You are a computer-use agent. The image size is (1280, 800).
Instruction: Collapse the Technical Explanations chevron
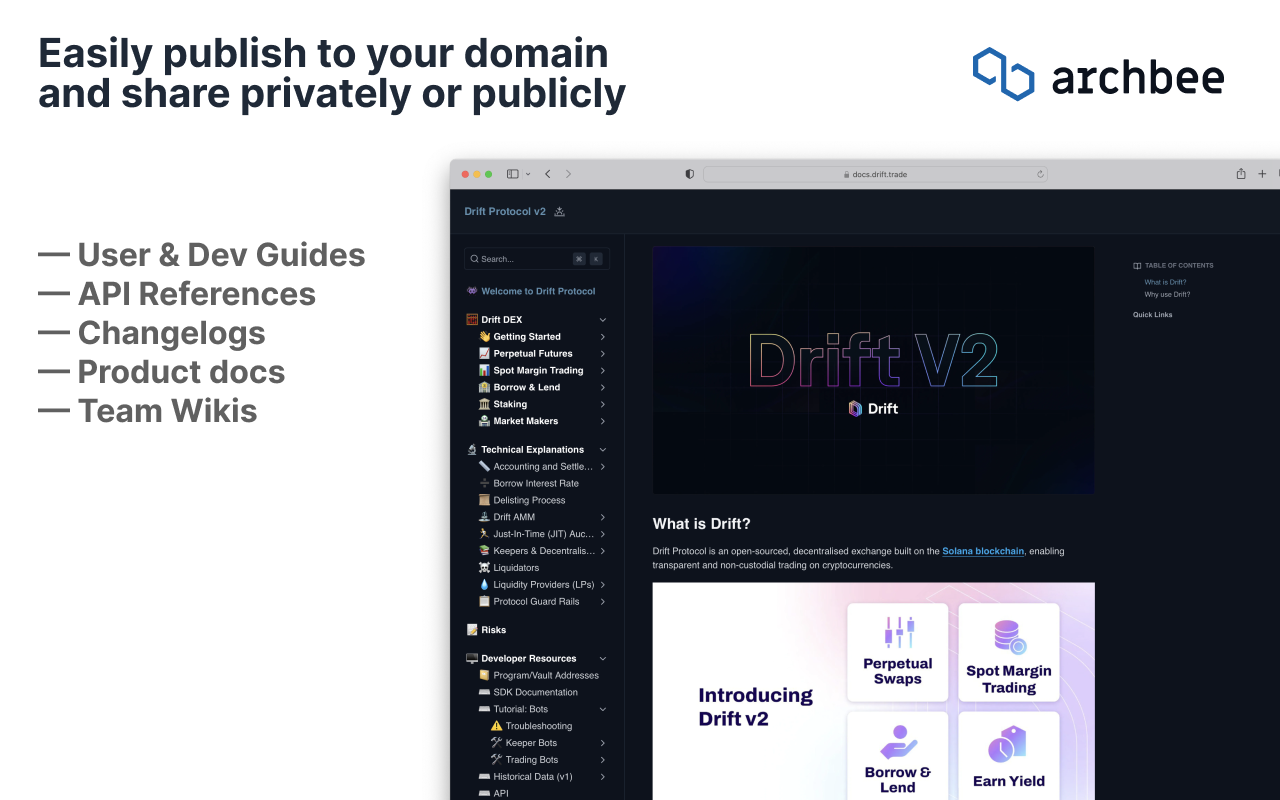603,450
